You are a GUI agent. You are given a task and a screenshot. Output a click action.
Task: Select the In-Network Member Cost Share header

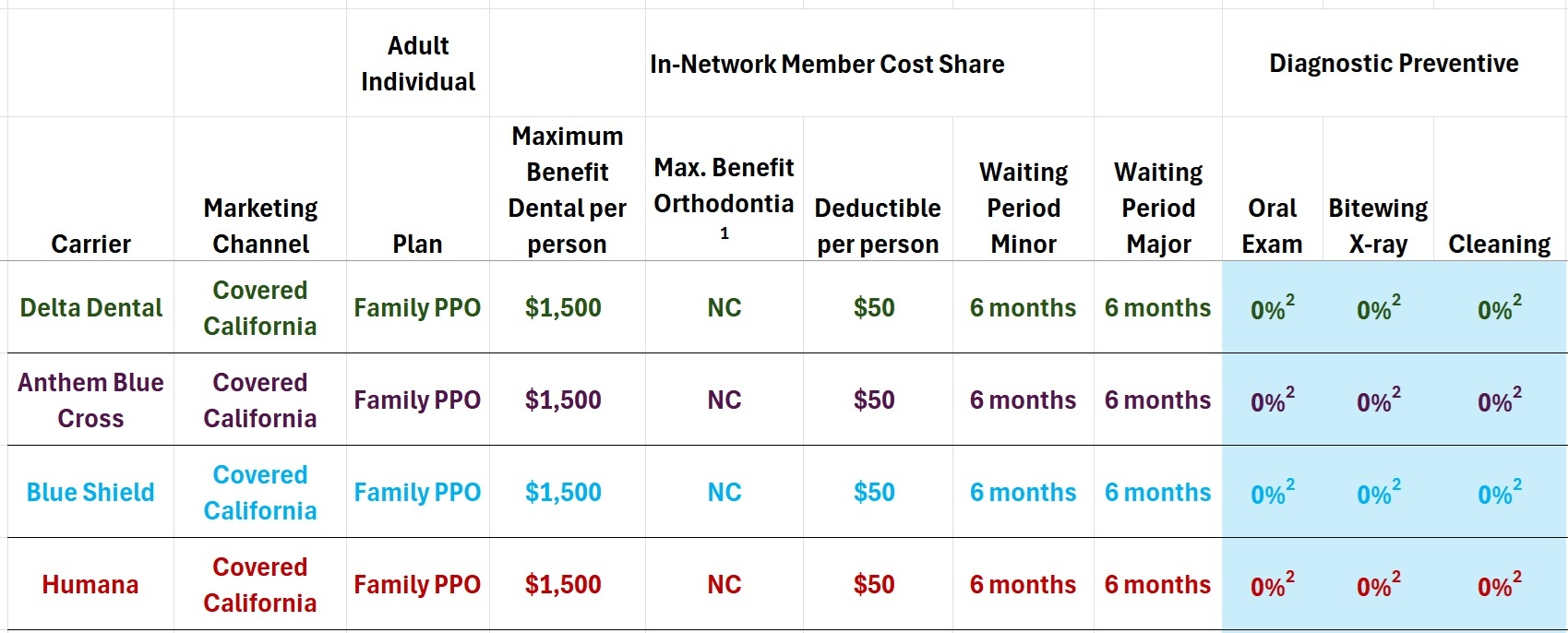pyautogui.click(x=827, y=64)
